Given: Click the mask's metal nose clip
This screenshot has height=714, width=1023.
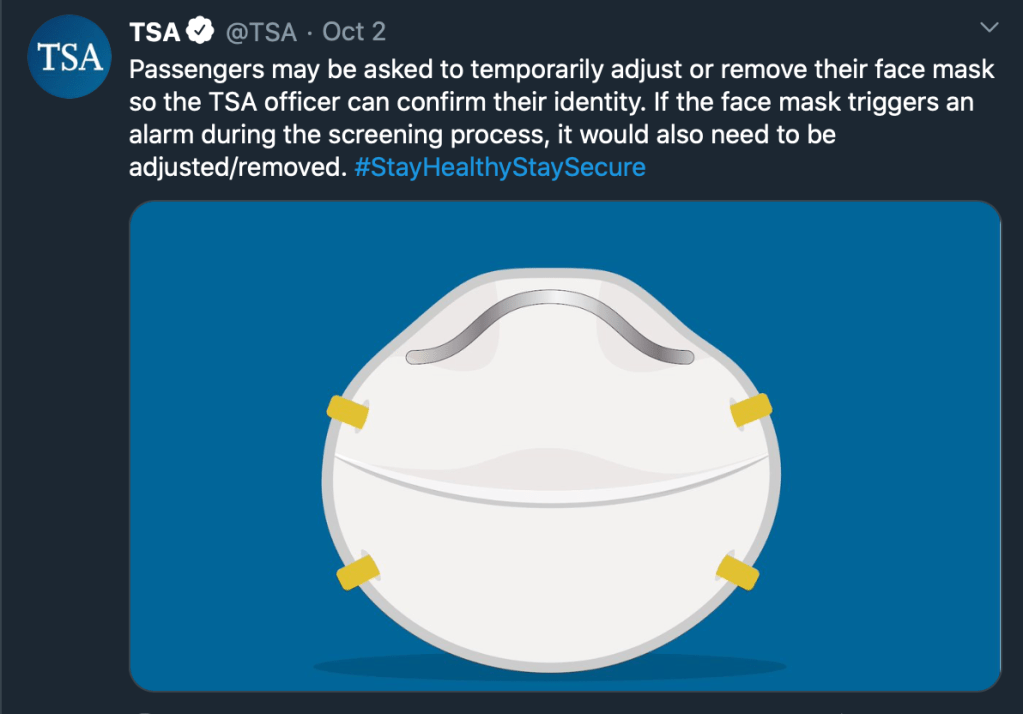Looking at the screenshot, I should (x=549, y=327).
